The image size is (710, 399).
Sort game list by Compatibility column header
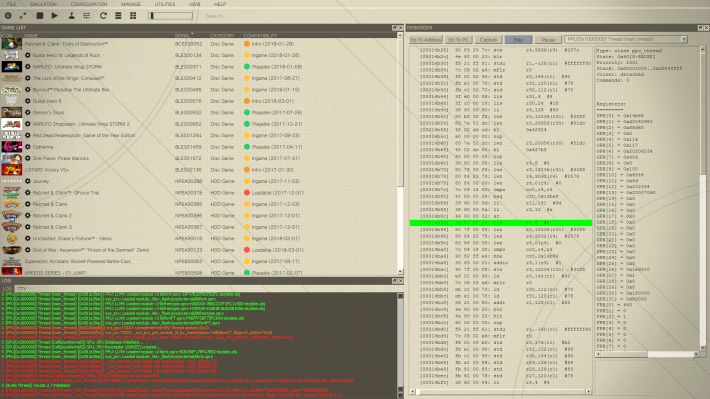click(260, 35)
